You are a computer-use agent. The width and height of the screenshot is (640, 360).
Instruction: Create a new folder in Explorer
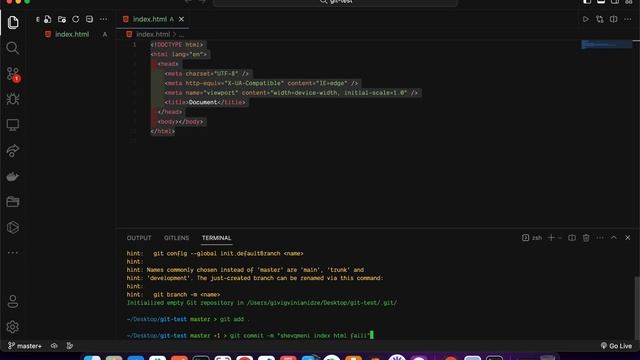(62, 19)
